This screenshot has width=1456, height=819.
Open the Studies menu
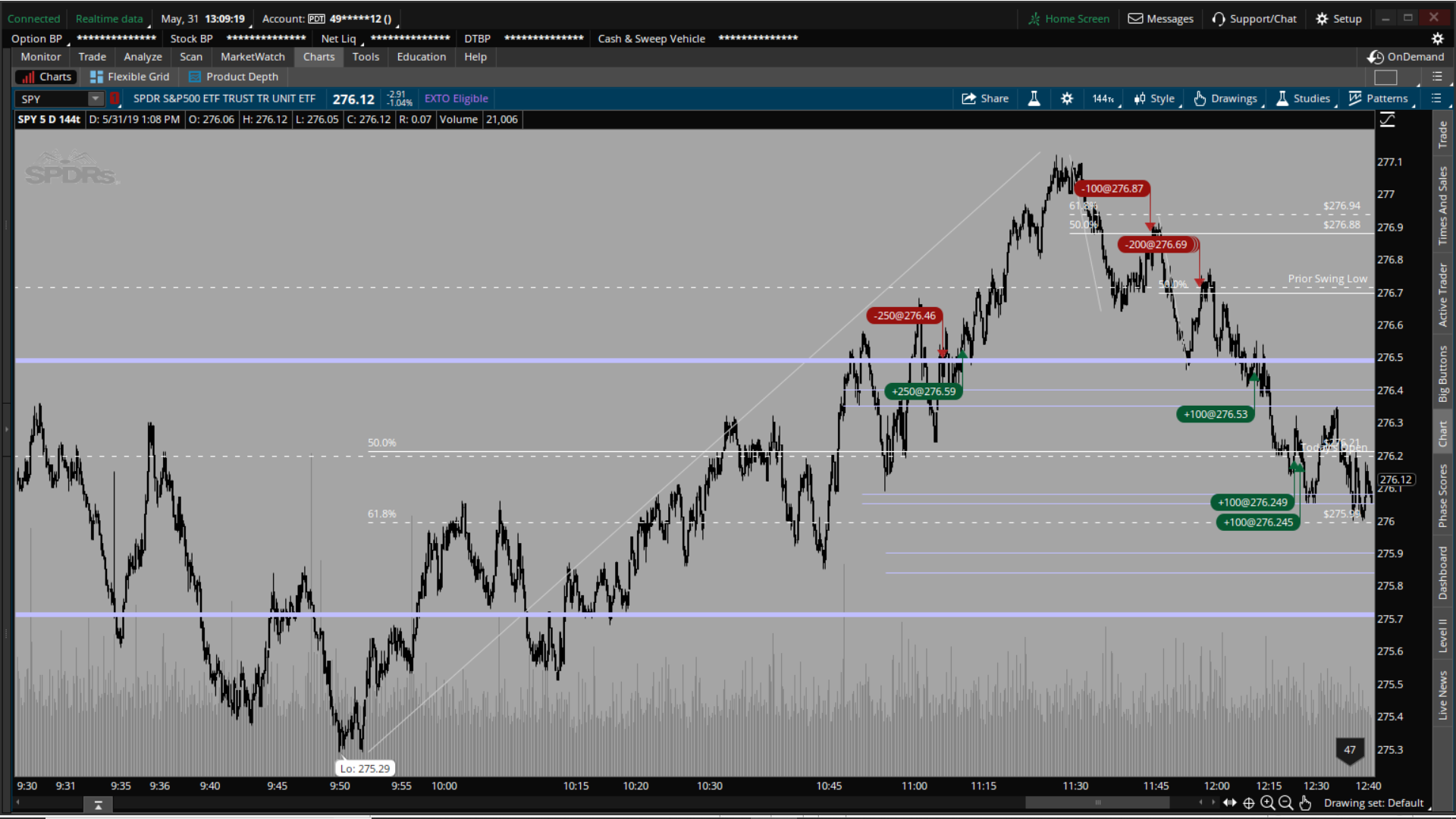pos(1304,99)
